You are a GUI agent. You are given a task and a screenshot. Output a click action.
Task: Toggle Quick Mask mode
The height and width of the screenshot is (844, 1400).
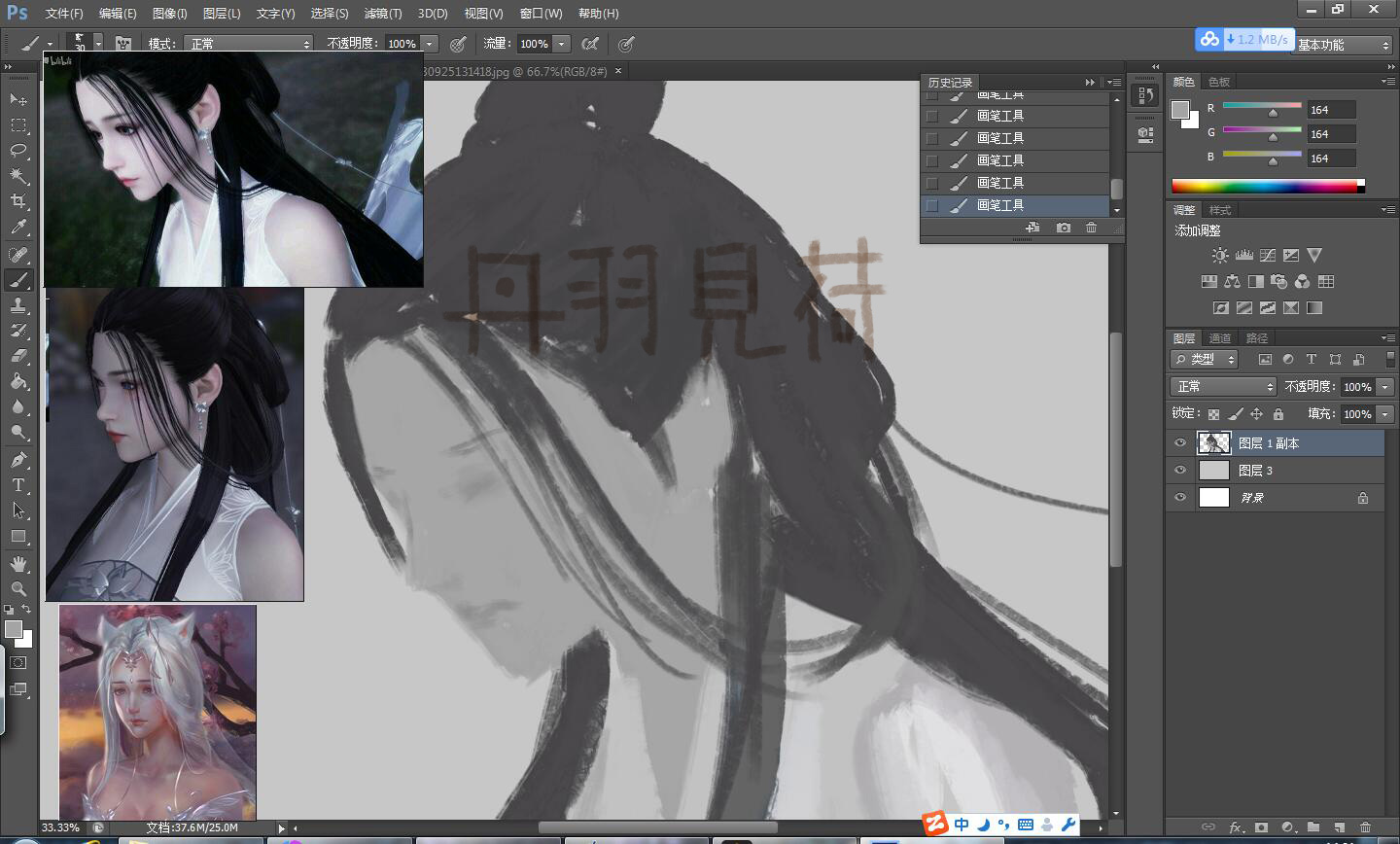(18, 663)
